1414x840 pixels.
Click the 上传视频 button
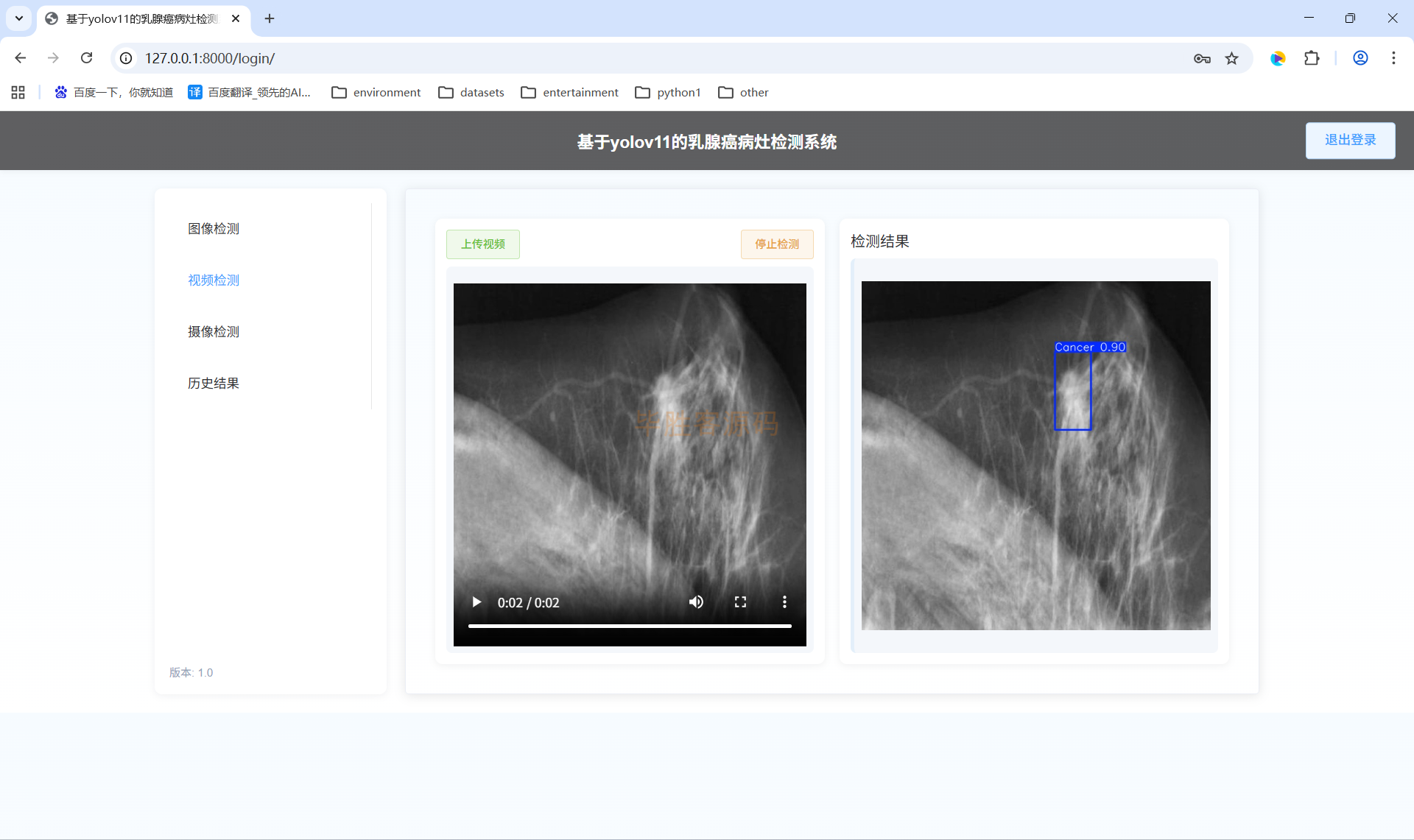point(483,244)
